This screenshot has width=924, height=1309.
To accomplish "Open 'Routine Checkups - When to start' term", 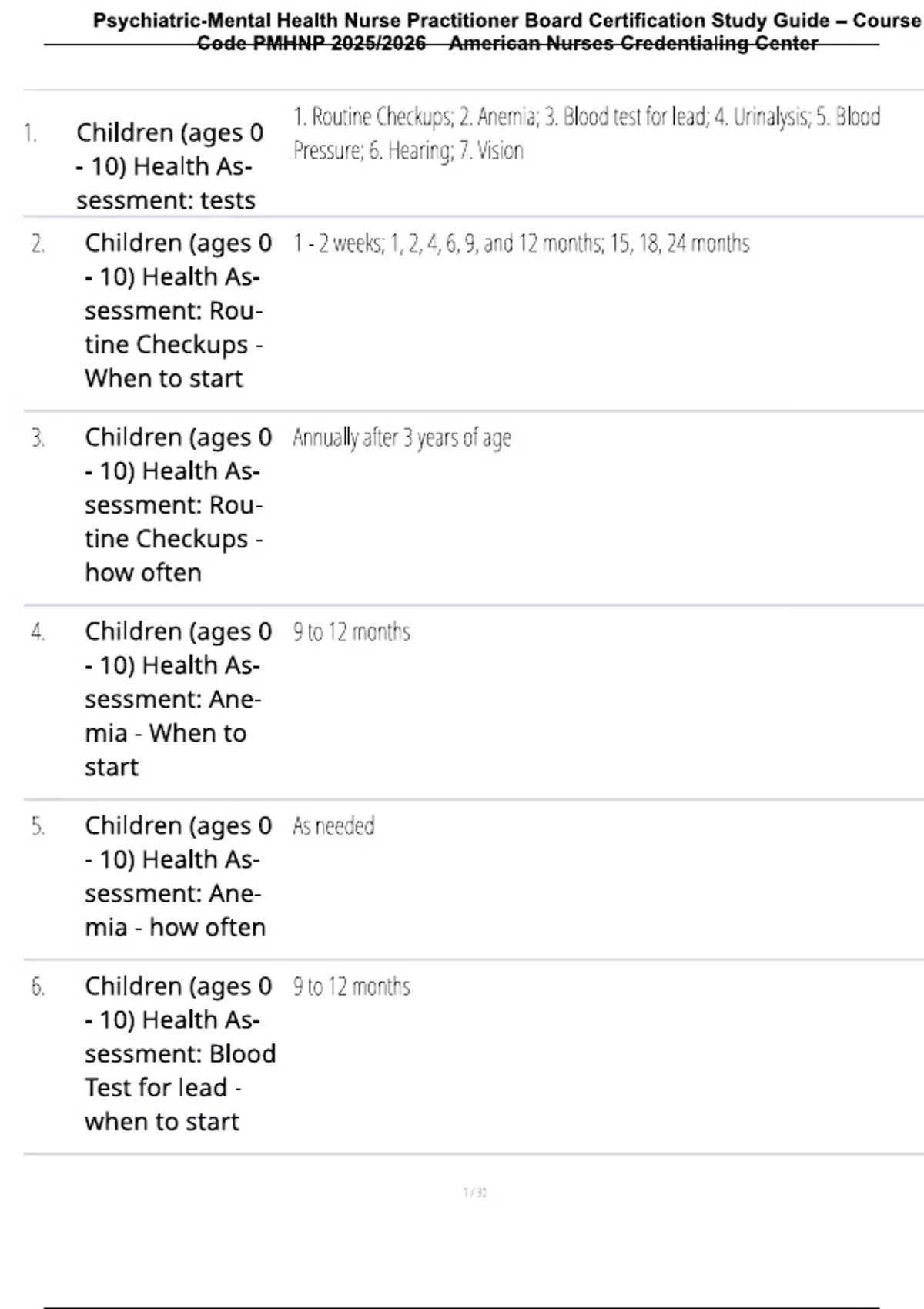I will (178, 310).
